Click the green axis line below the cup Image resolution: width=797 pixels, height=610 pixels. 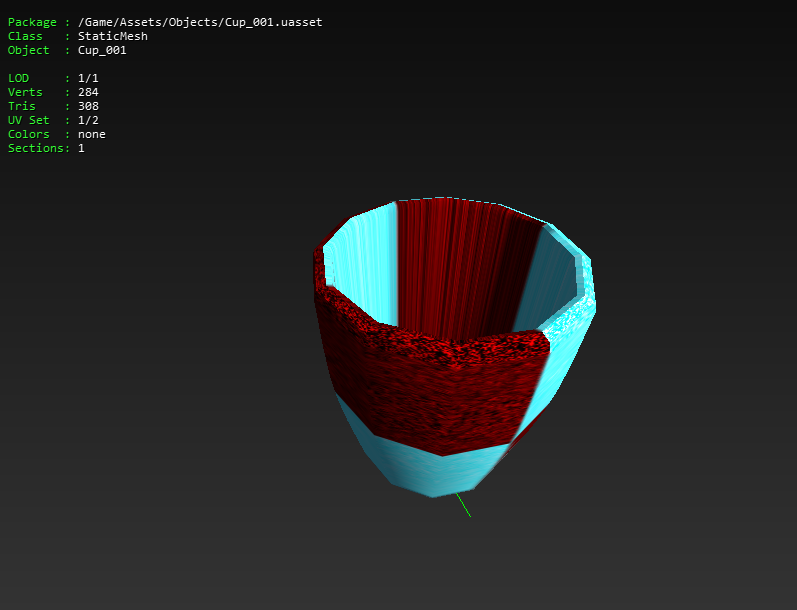tap(463, 505)
